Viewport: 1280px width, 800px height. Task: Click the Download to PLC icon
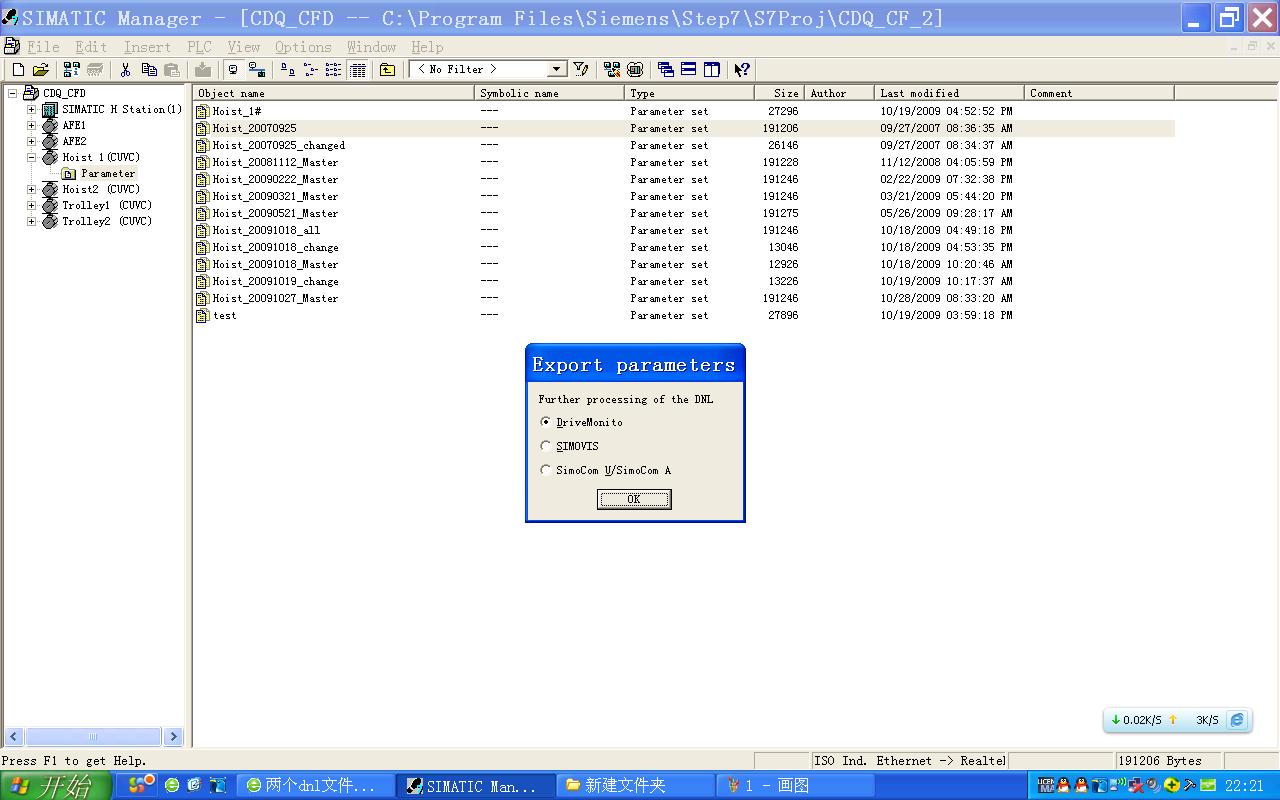203,69
